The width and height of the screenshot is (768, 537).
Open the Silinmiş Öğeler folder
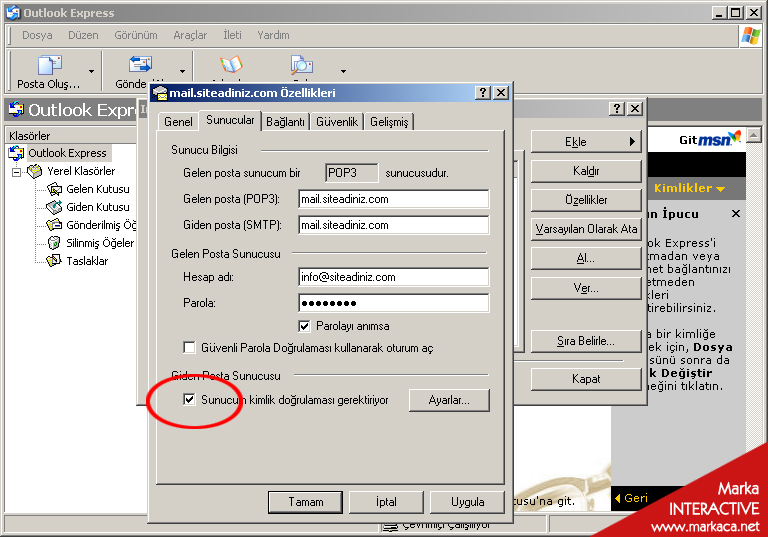point(100,243)
